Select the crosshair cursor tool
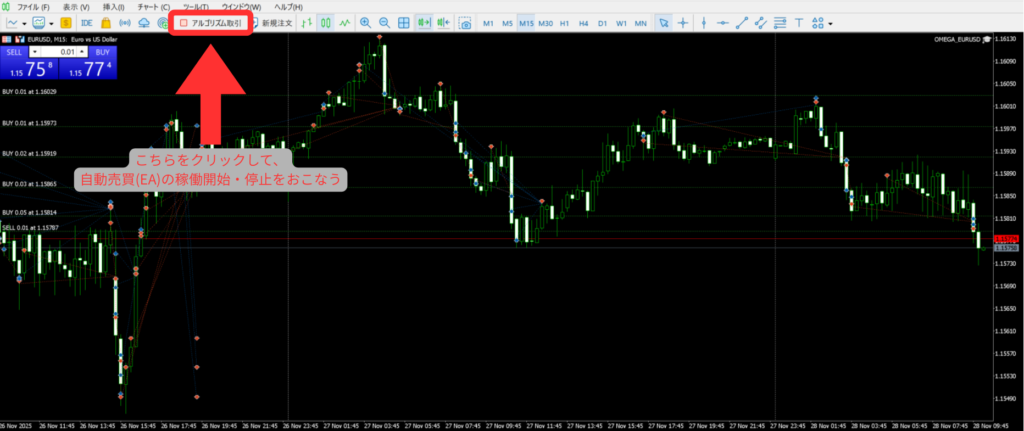This screenshot has width=1024, height=431. [683, 22]
